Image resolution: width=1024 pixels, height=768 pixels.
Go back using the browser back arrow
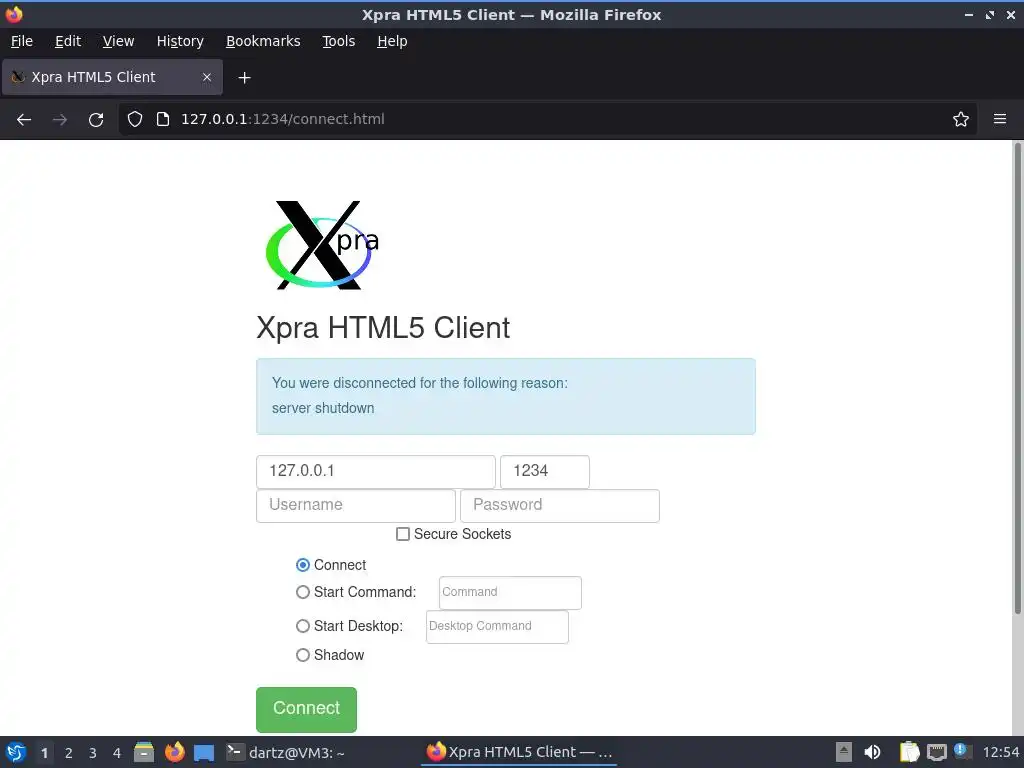(x=24, y=120)
